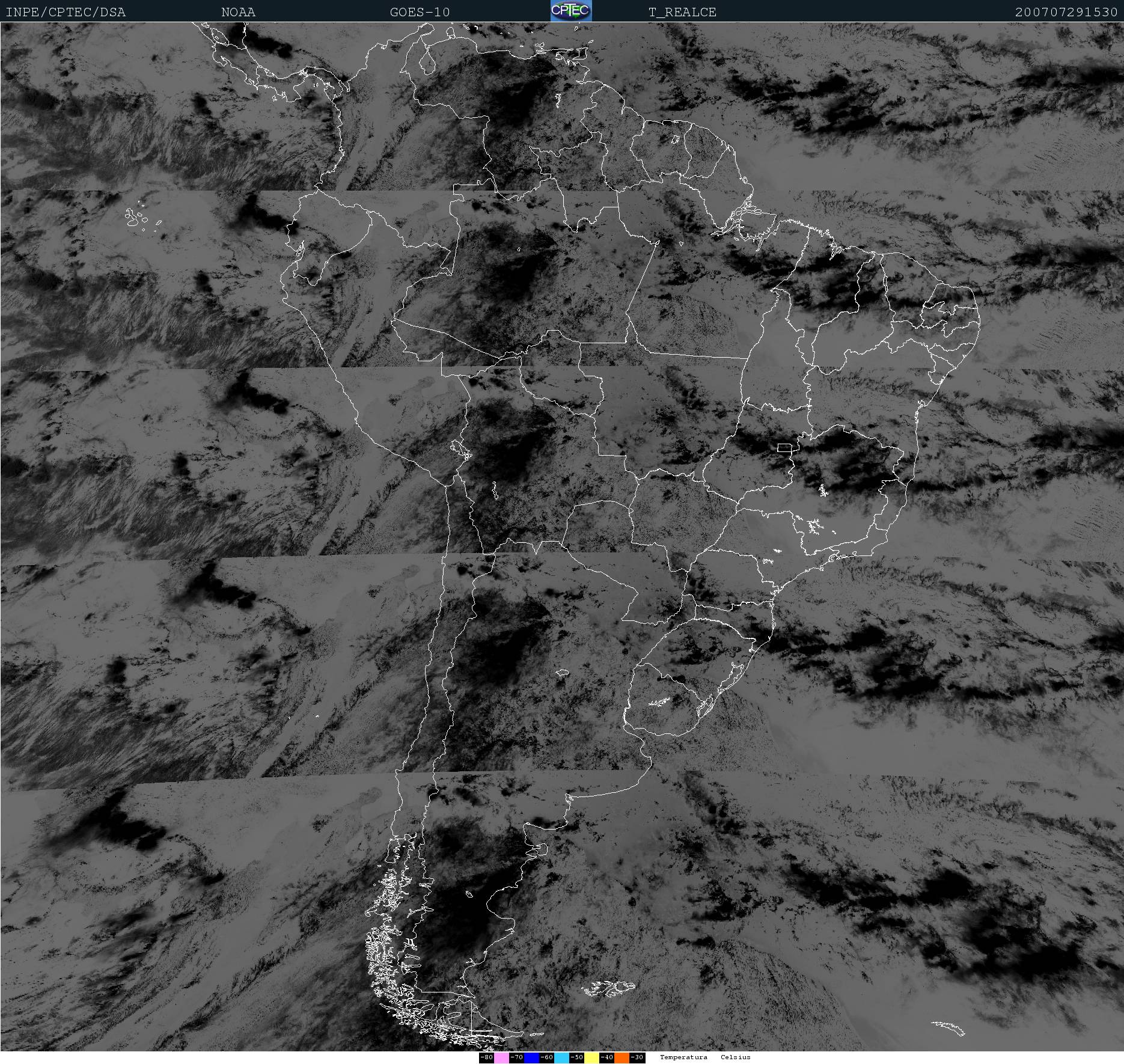Viewport: 1124px width, 1064px height.
Task: Click the NOAA label in the header
Action: 238,12
